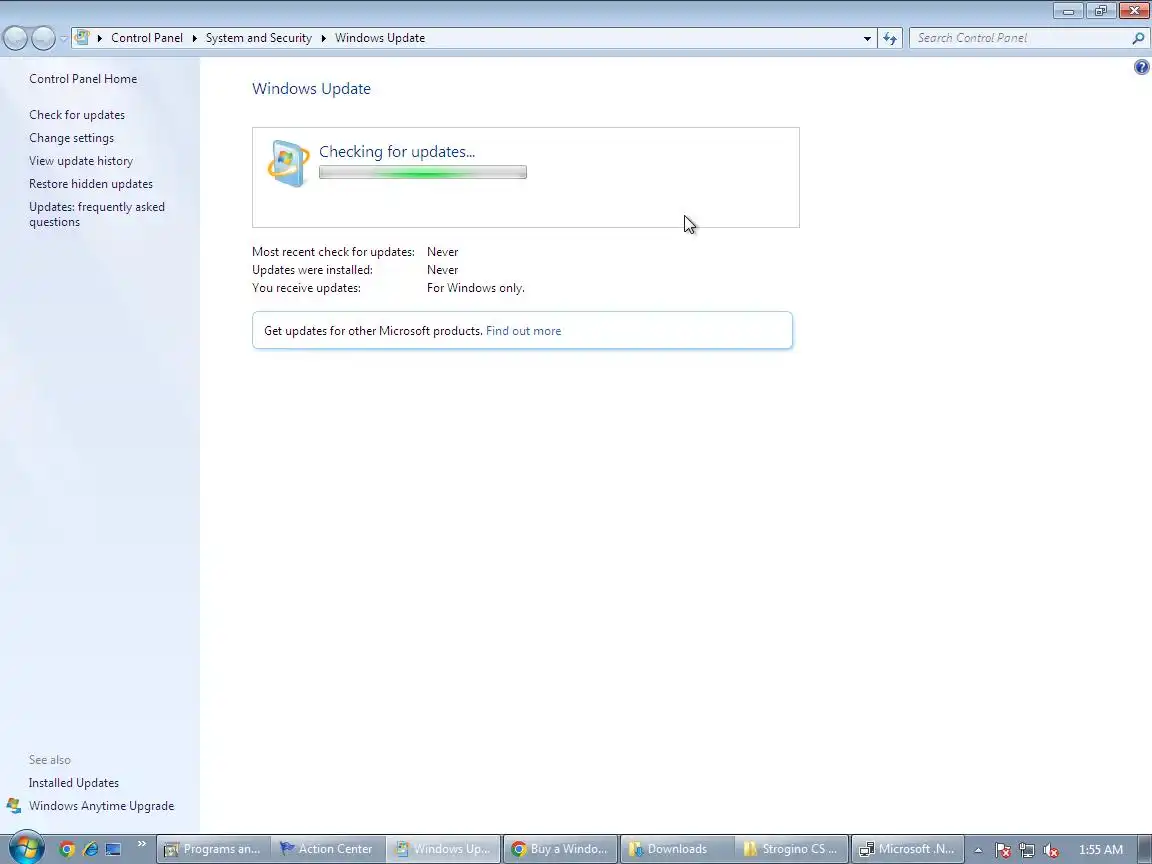1152x864 pixels.
Task: Click the Checking for updates progress bar
Action: 422,173
